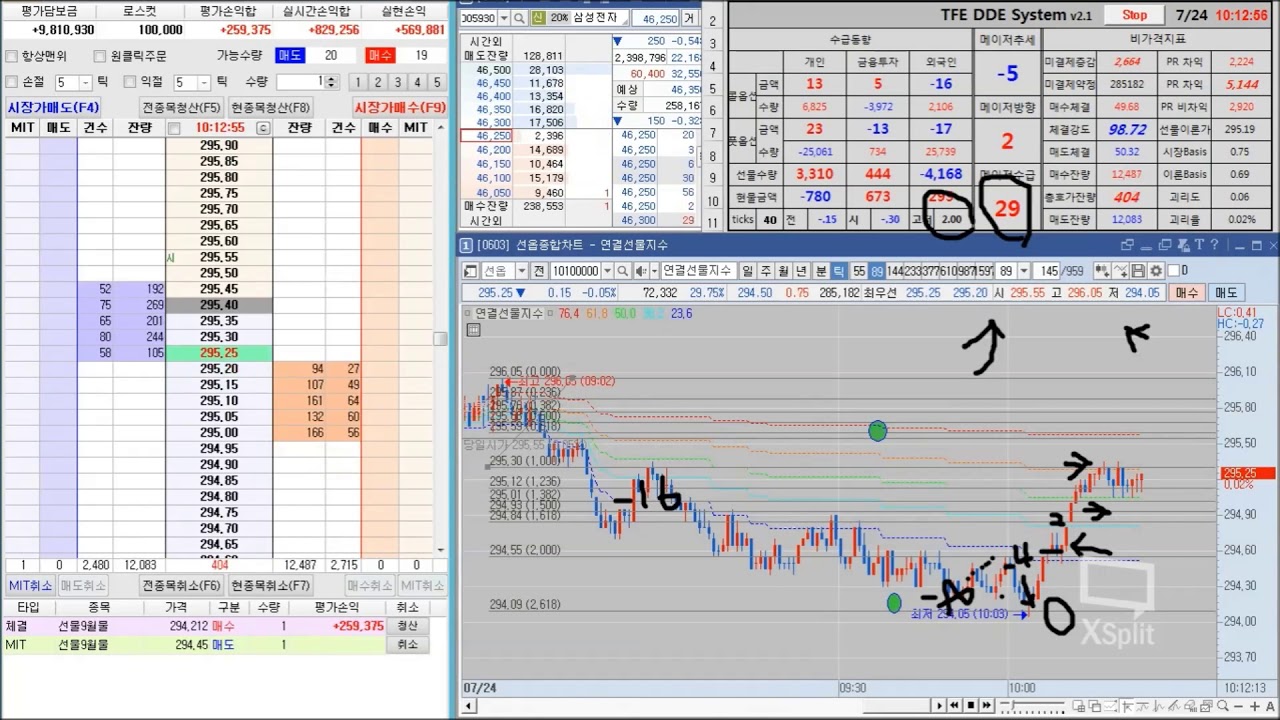Click the chart play forward button

pyautogui.click(x=939, y=706)
